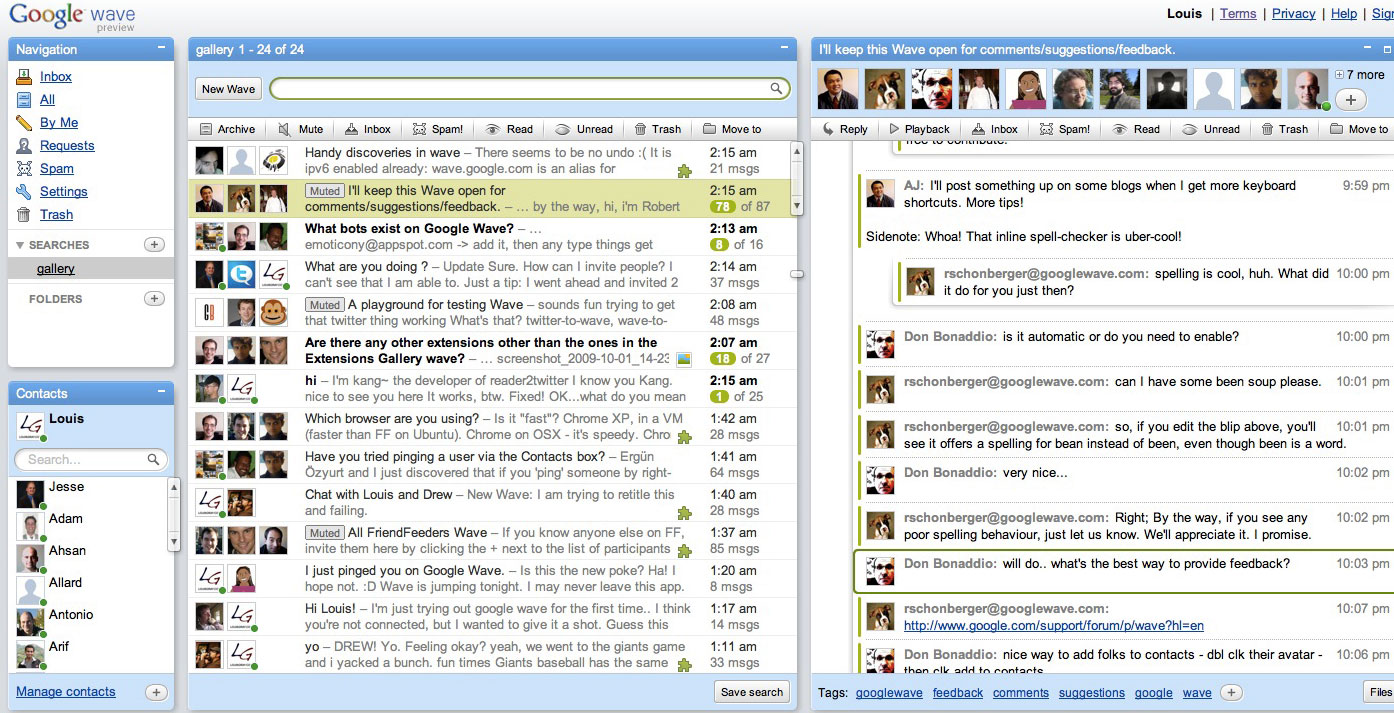The image size is (1394, 713).
Task: Add a new folder next to FOLDERS
Action: pyautogui.click(x=154, y=298)
